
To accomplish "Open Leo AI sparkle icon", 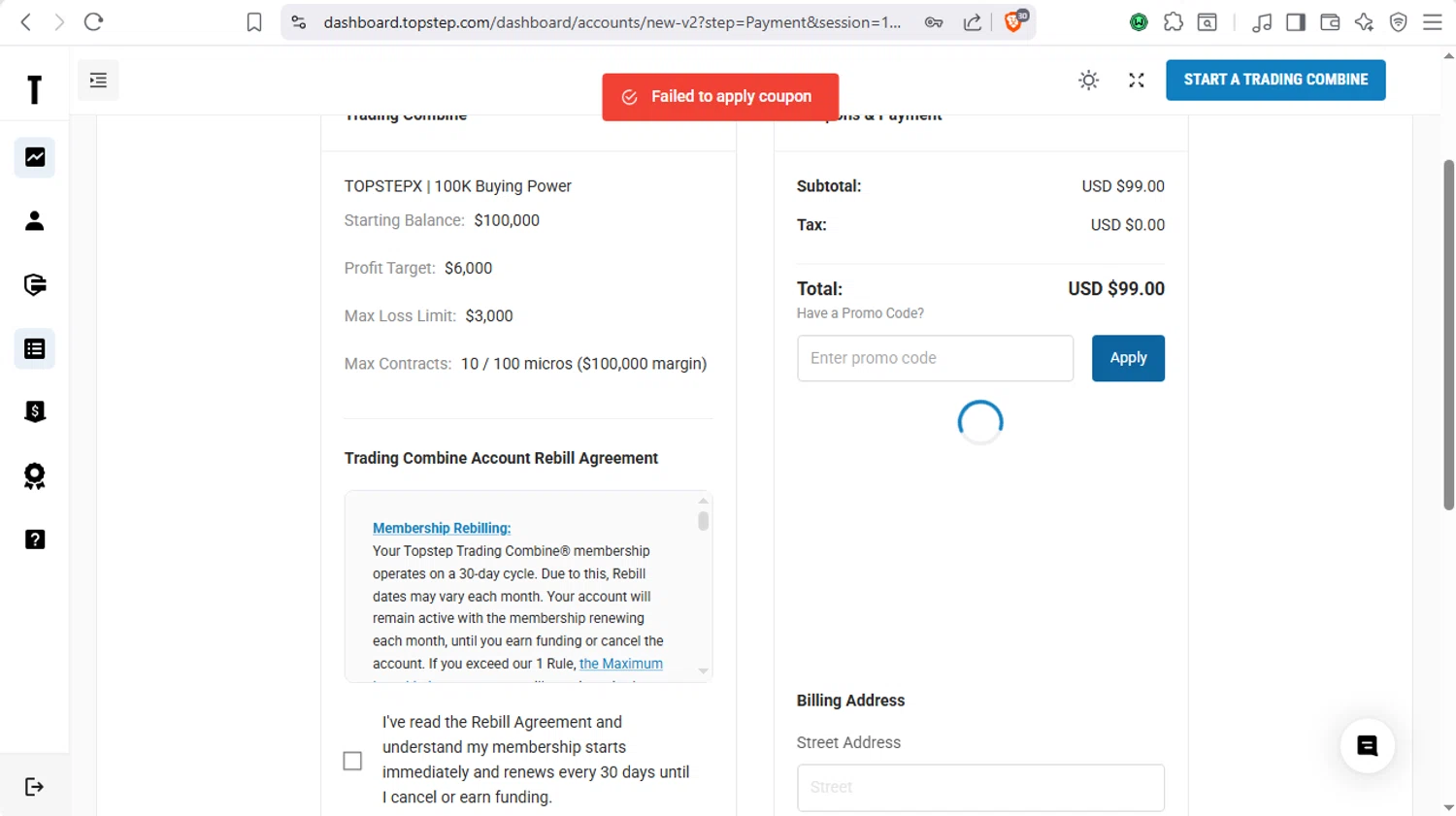I will tap(1364, 21).
